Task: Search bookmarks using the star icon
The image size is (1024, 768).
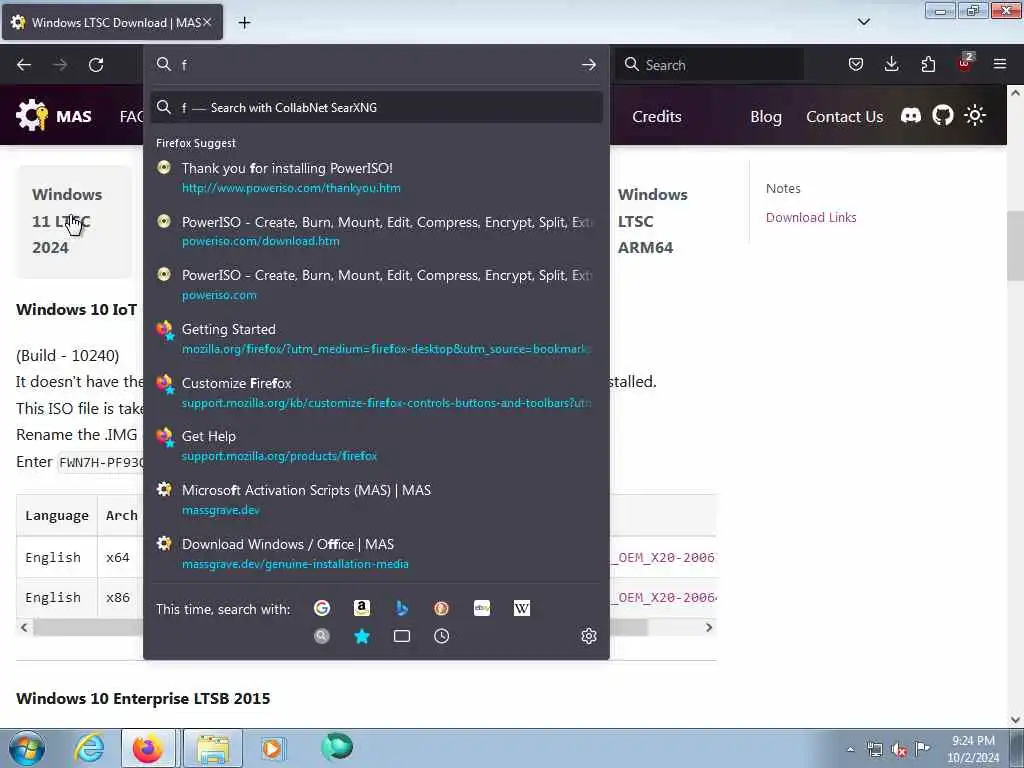Action: 362,636
